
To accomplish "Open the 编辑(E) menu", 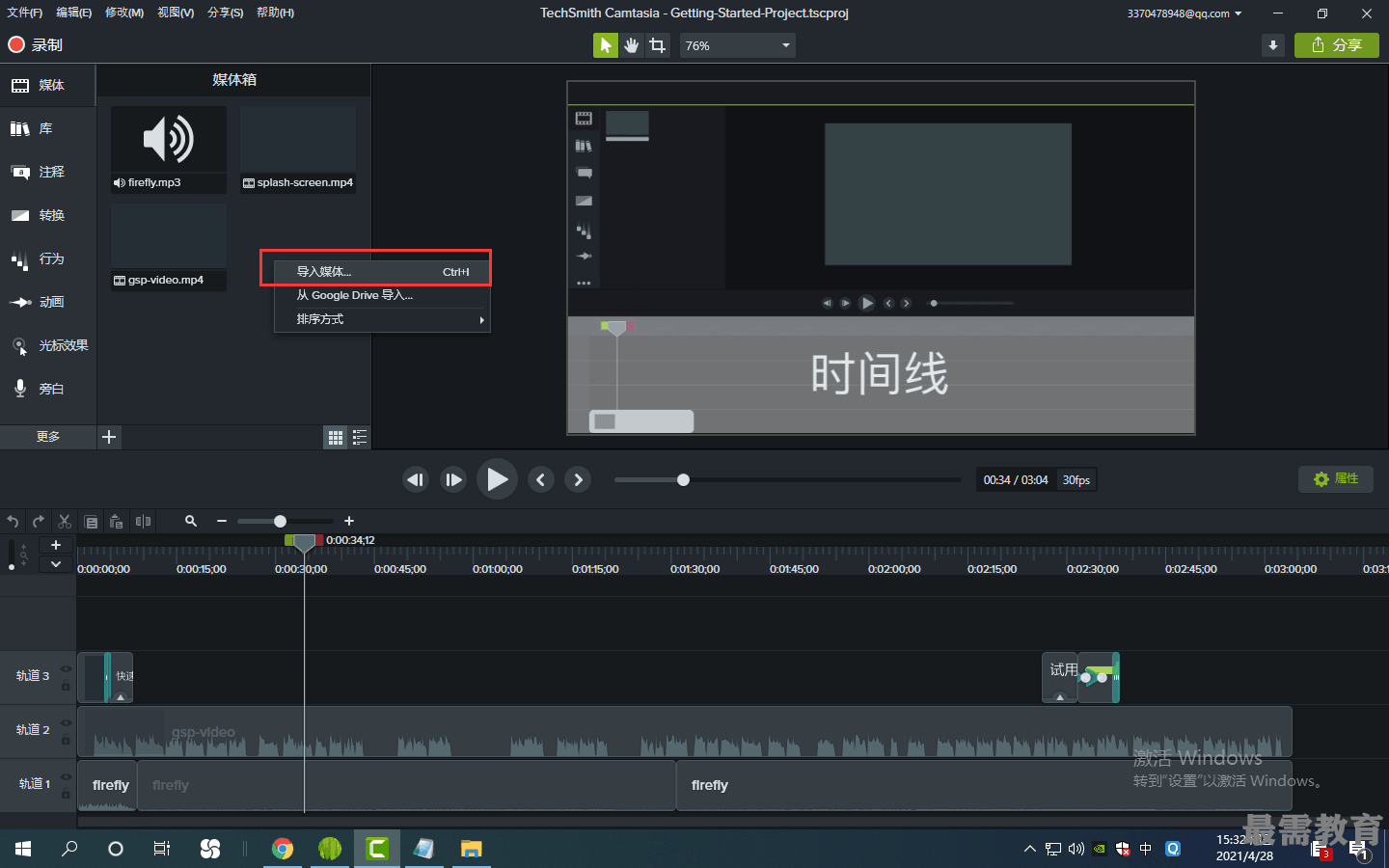I will point(73,13).
